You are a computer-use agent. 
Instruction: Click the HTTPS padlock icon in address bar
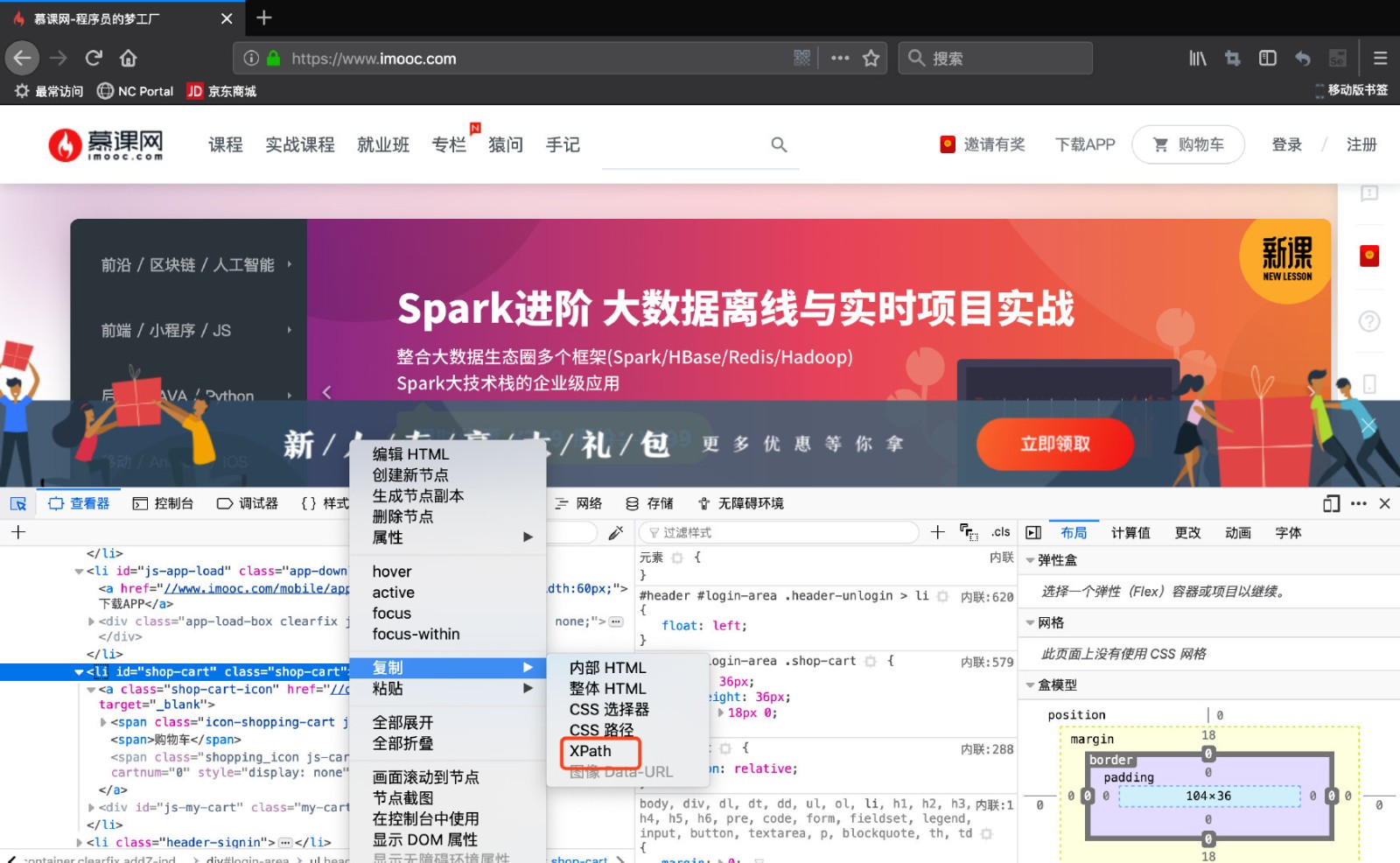(272, 58)
